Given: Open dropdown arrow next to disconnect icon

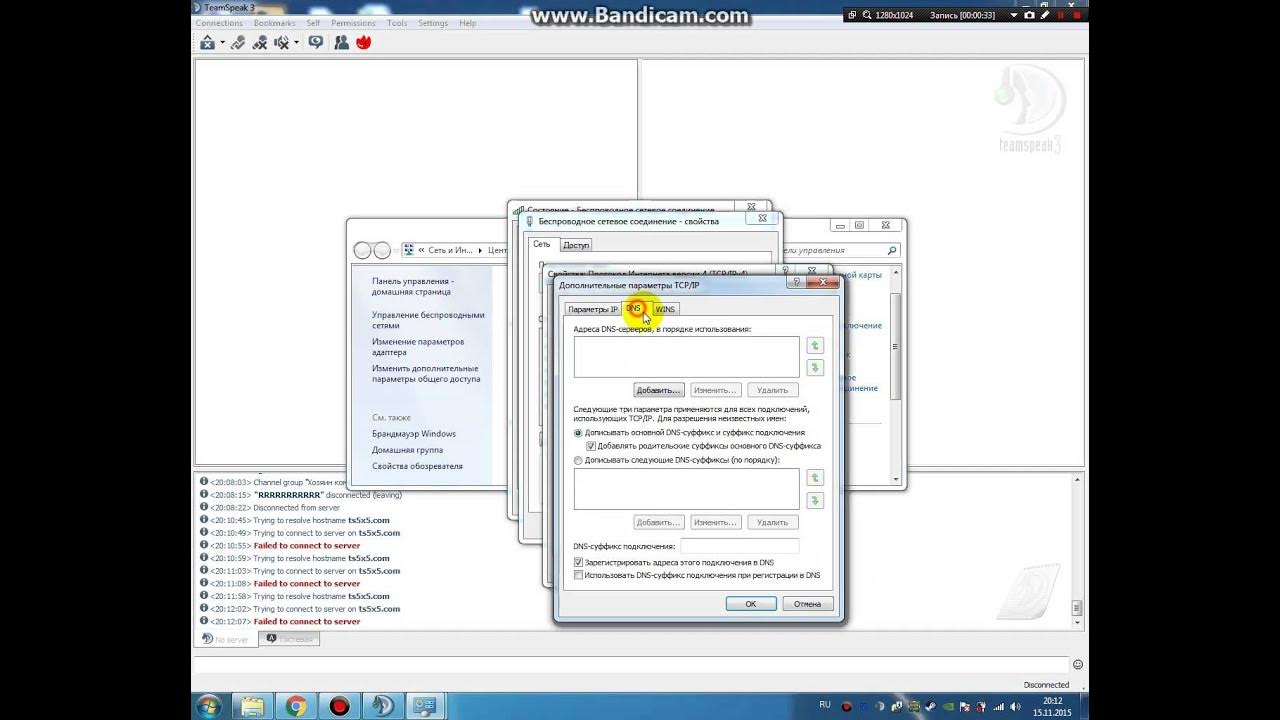Looking at the screenshot, I should tap(221, 43).
